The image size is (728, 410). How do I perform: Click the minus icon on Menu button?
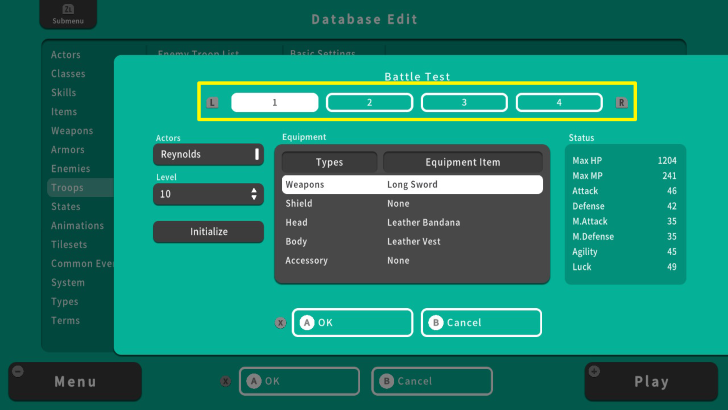tap(17, 371)
